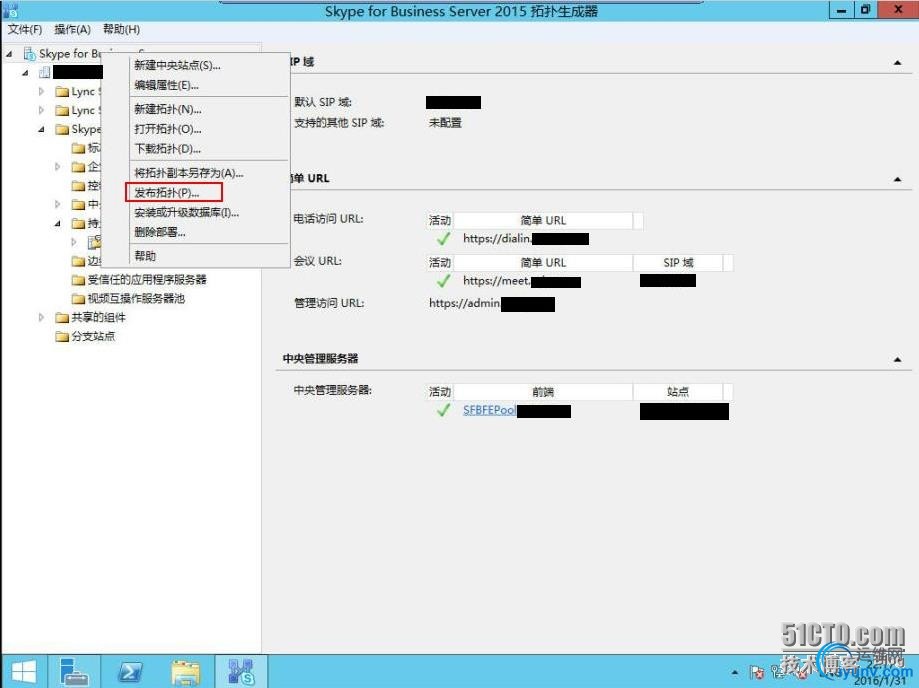Open the SFBFEPool front-end pool link
The height and width of the screenshot is (688, 919).
coord(489,410)
